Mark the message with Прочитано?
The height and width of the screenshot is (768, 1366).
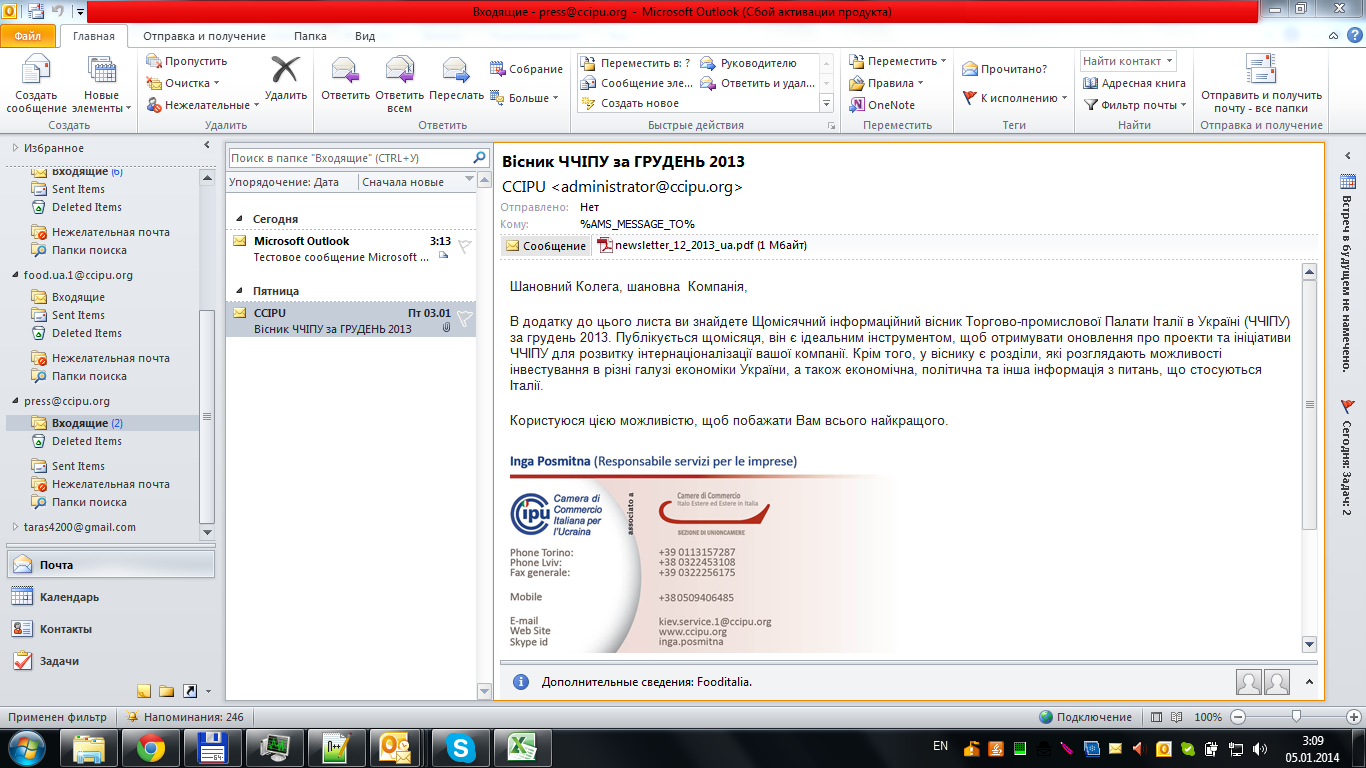click(x=1005, y=69)
